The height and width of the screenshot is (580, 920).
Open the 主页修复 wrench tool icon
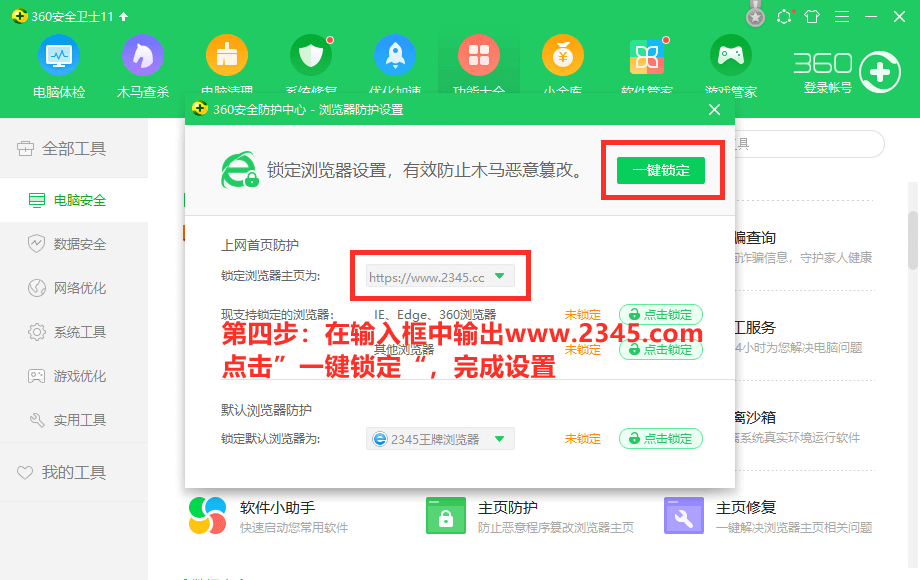click(x=684, y=515)
